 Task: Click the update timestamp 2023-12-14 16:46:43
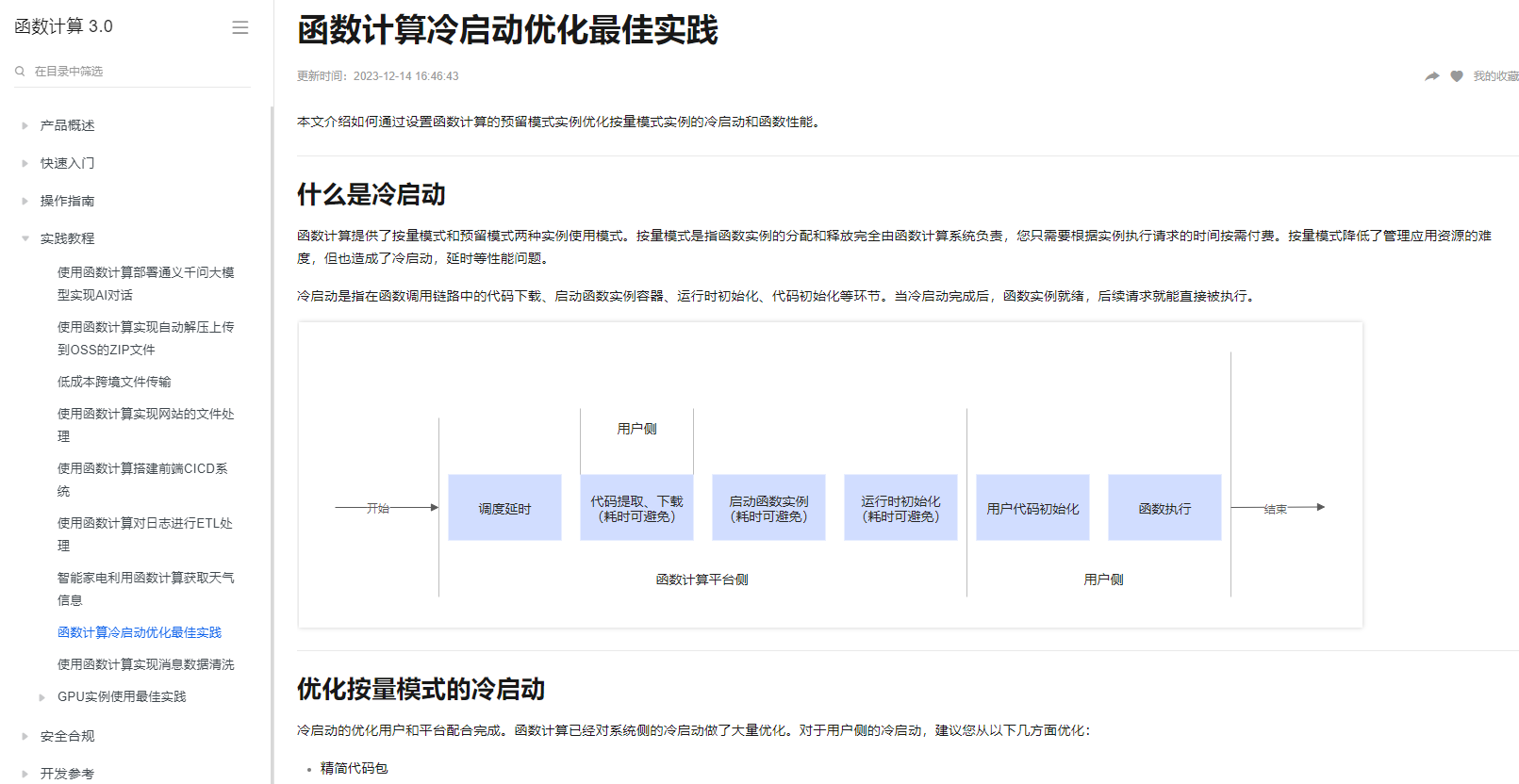point(406,76)
